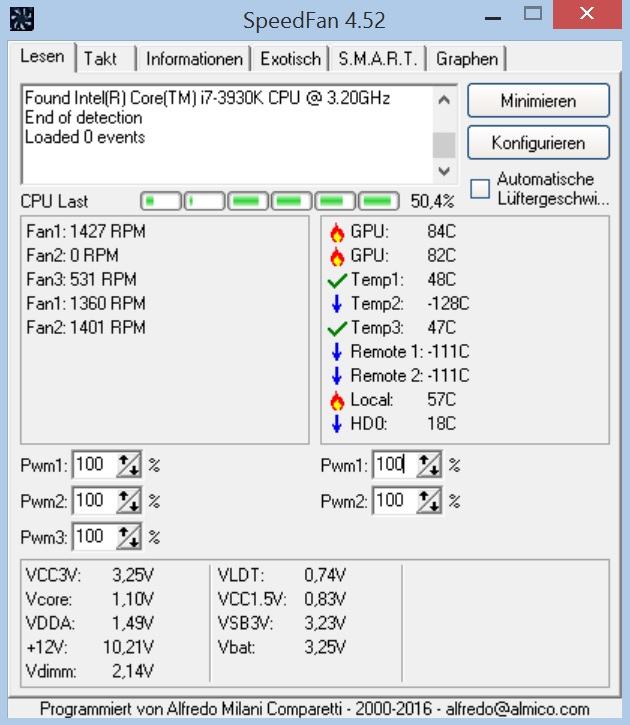Click the green checkmark beside Temp3

[x=337, y=328]
